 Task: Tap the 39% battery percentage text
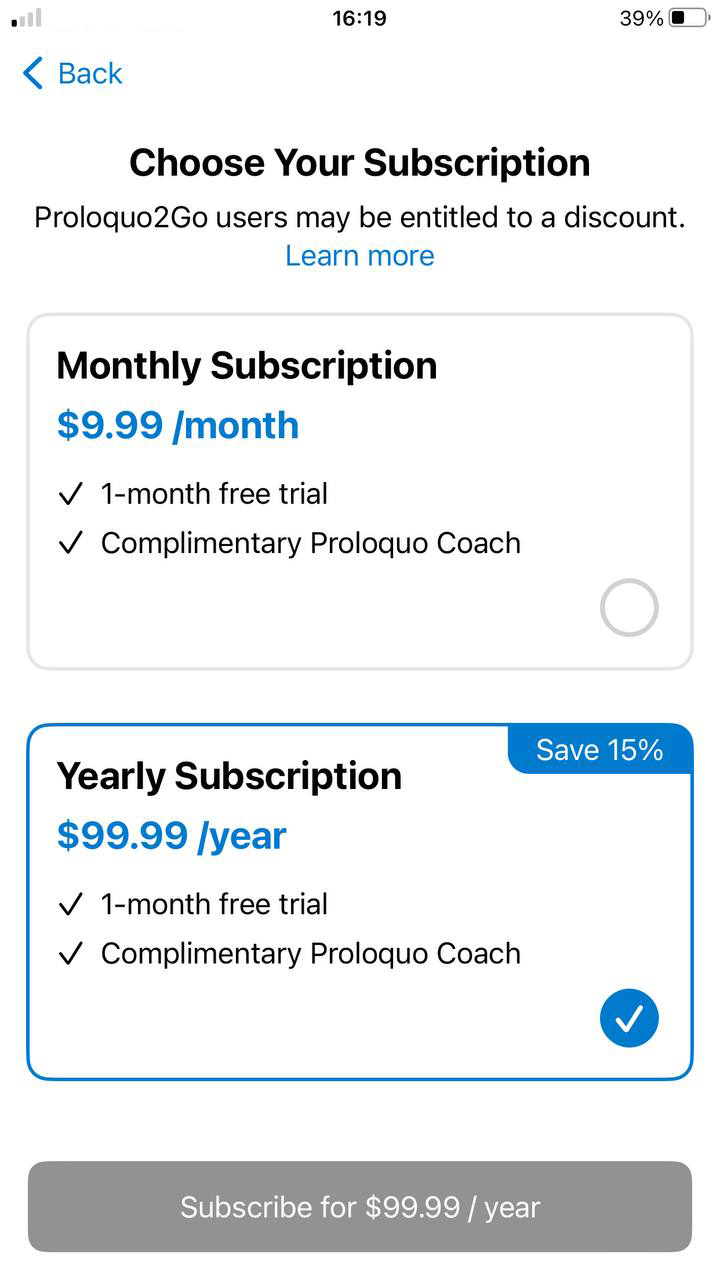click(641, 18)
